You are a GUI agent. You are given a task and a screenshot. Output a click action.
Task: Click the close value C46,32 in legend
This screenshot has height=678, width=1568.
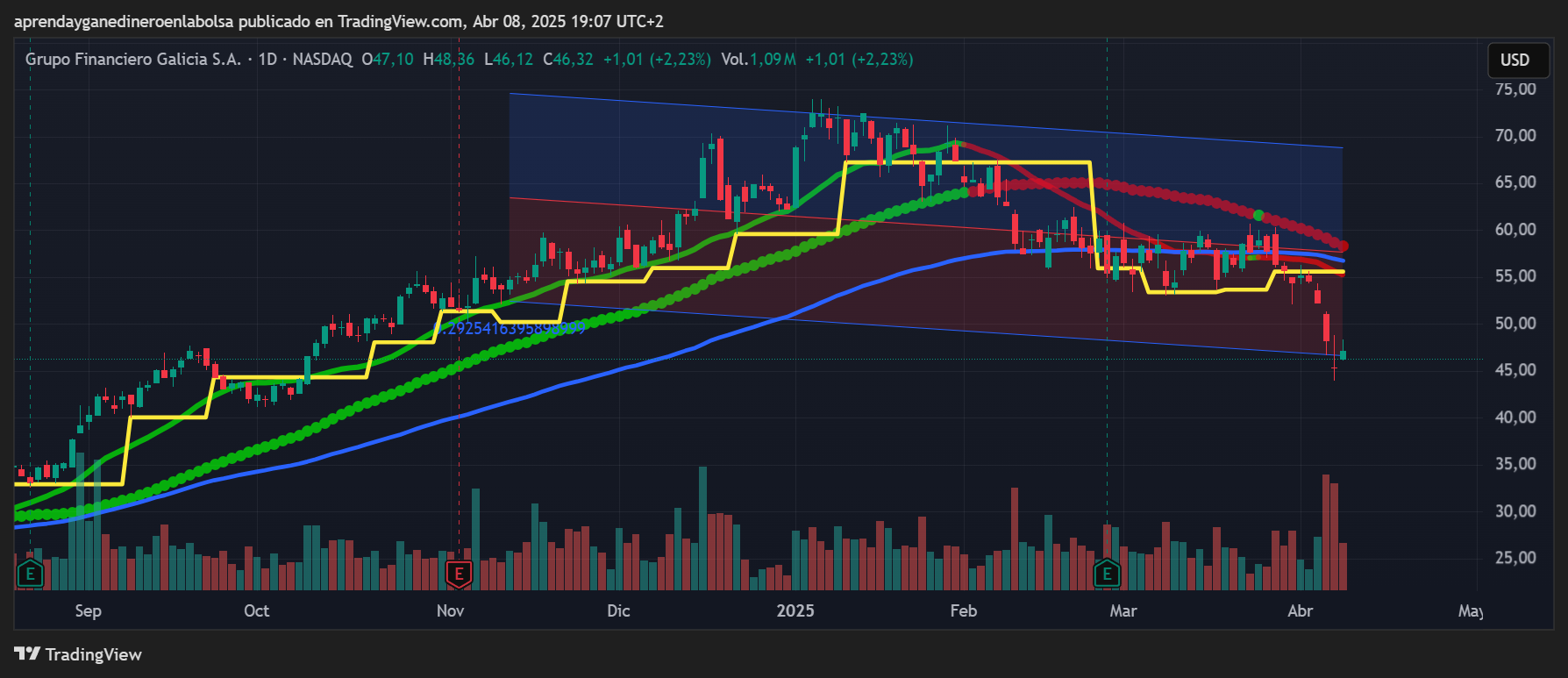tap(568, 60)
